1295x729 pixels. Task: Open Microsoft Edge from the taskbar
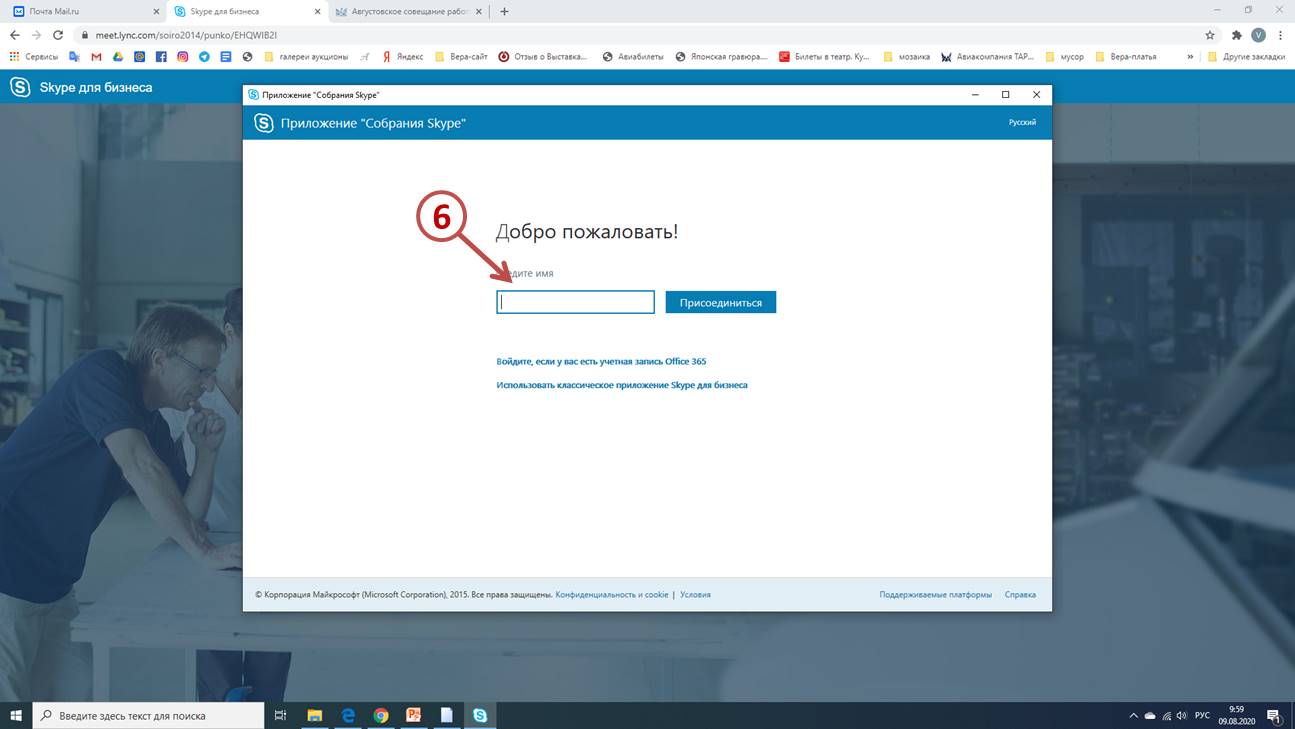click(348, 715)
